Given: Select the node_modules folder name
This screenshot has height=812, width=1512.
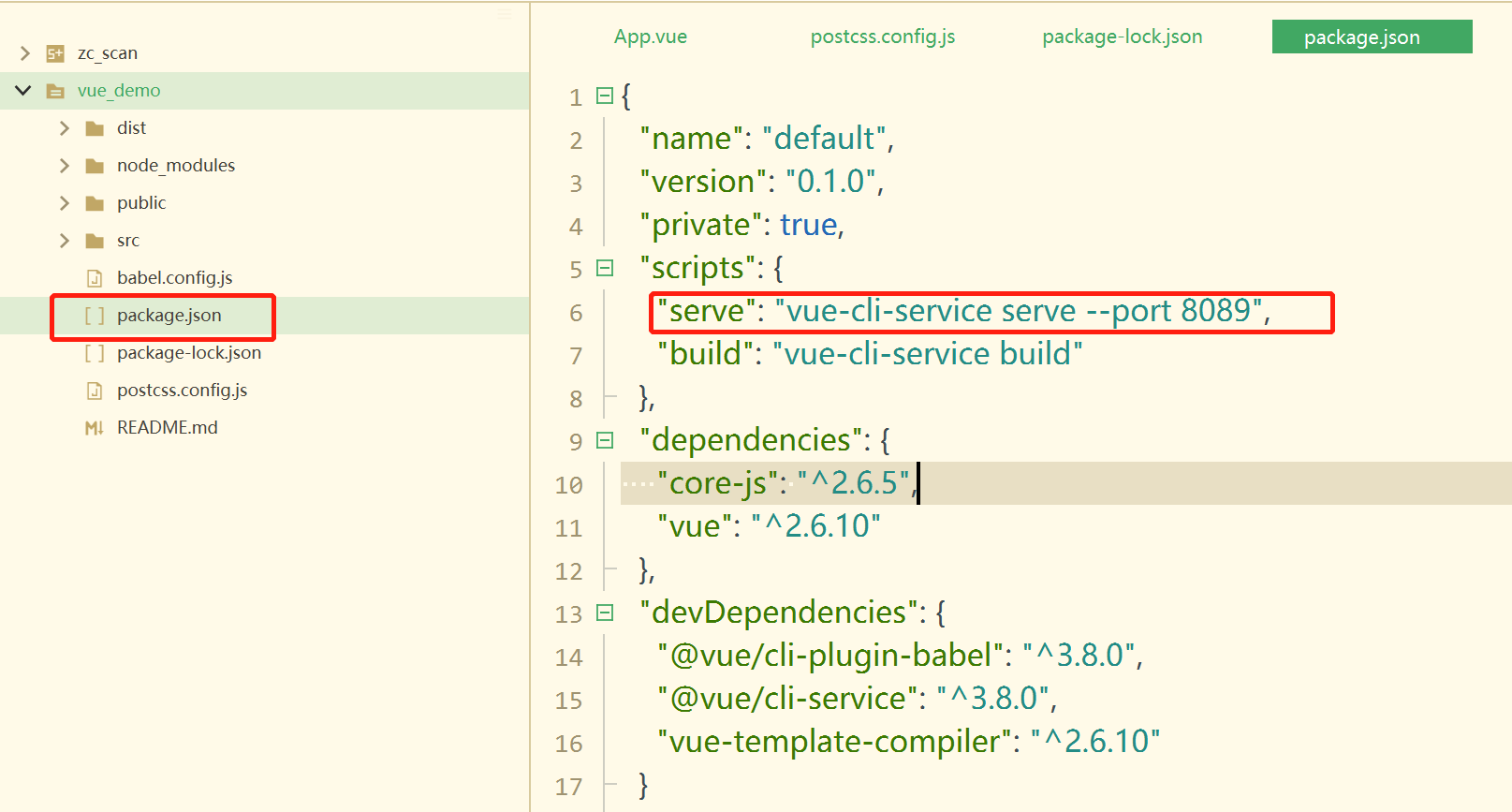Looking at the screenshot, I should coord(176,166).
